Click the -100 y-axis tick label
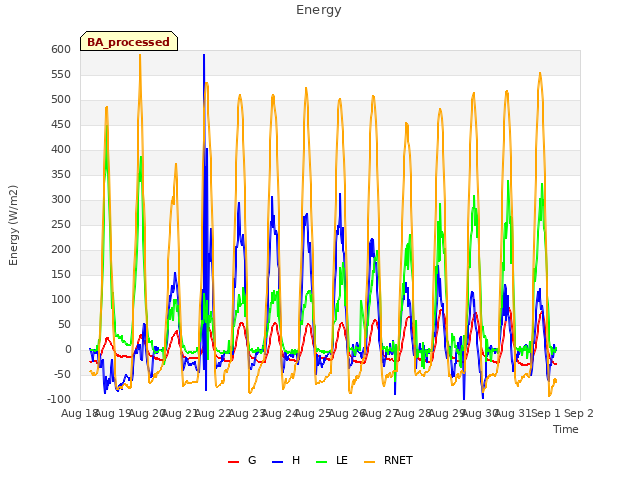The height and width of the screenshot is (480, 640). (x=59, y=399)
